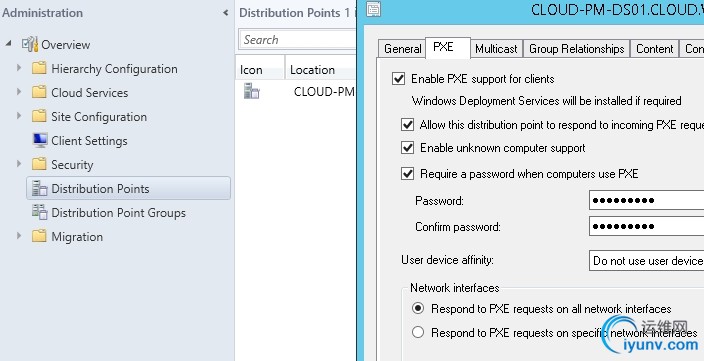Open the Group Relationships tab
This screenshot has width=704, height=361.
click(x=576, y=48)
